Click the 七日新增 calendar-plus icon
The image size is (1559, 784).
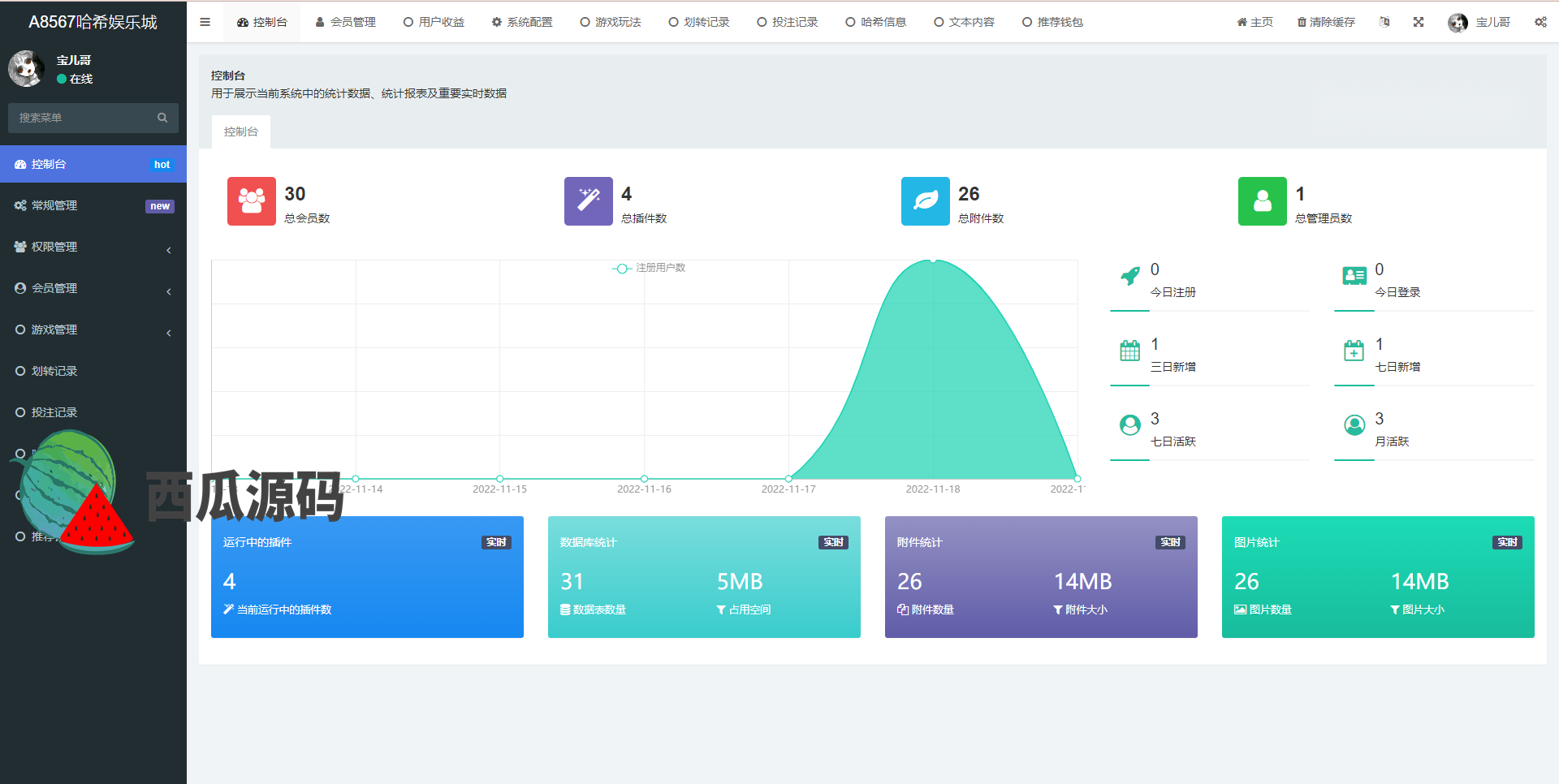click(x=1354, y=351)
